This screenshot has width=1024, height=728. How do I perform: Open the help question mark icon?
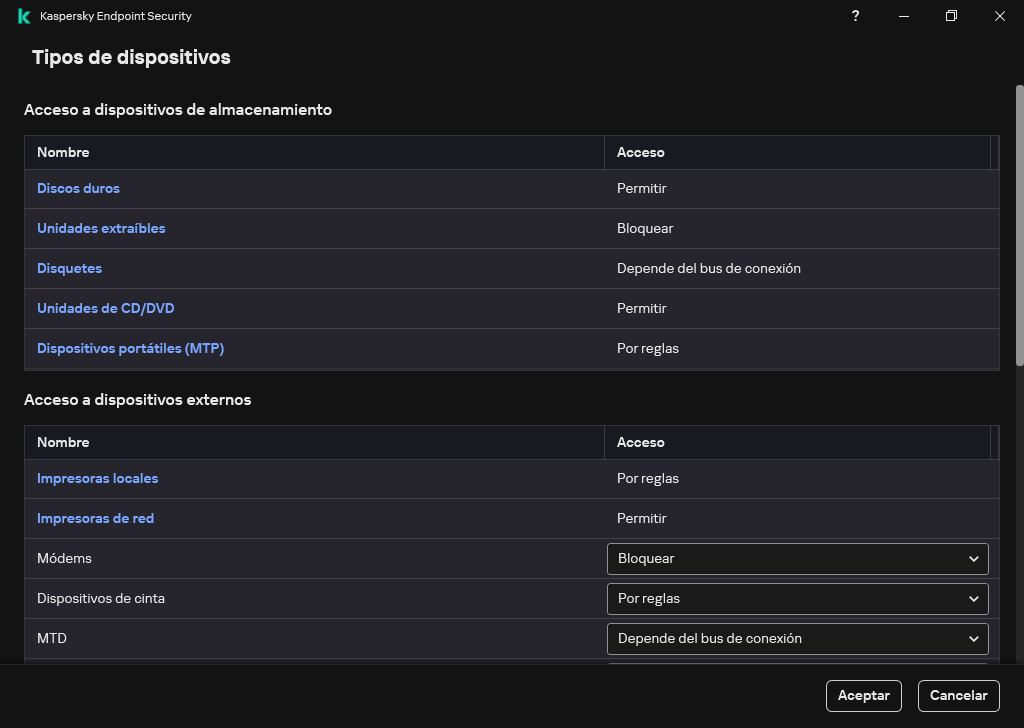coord(855,16)
